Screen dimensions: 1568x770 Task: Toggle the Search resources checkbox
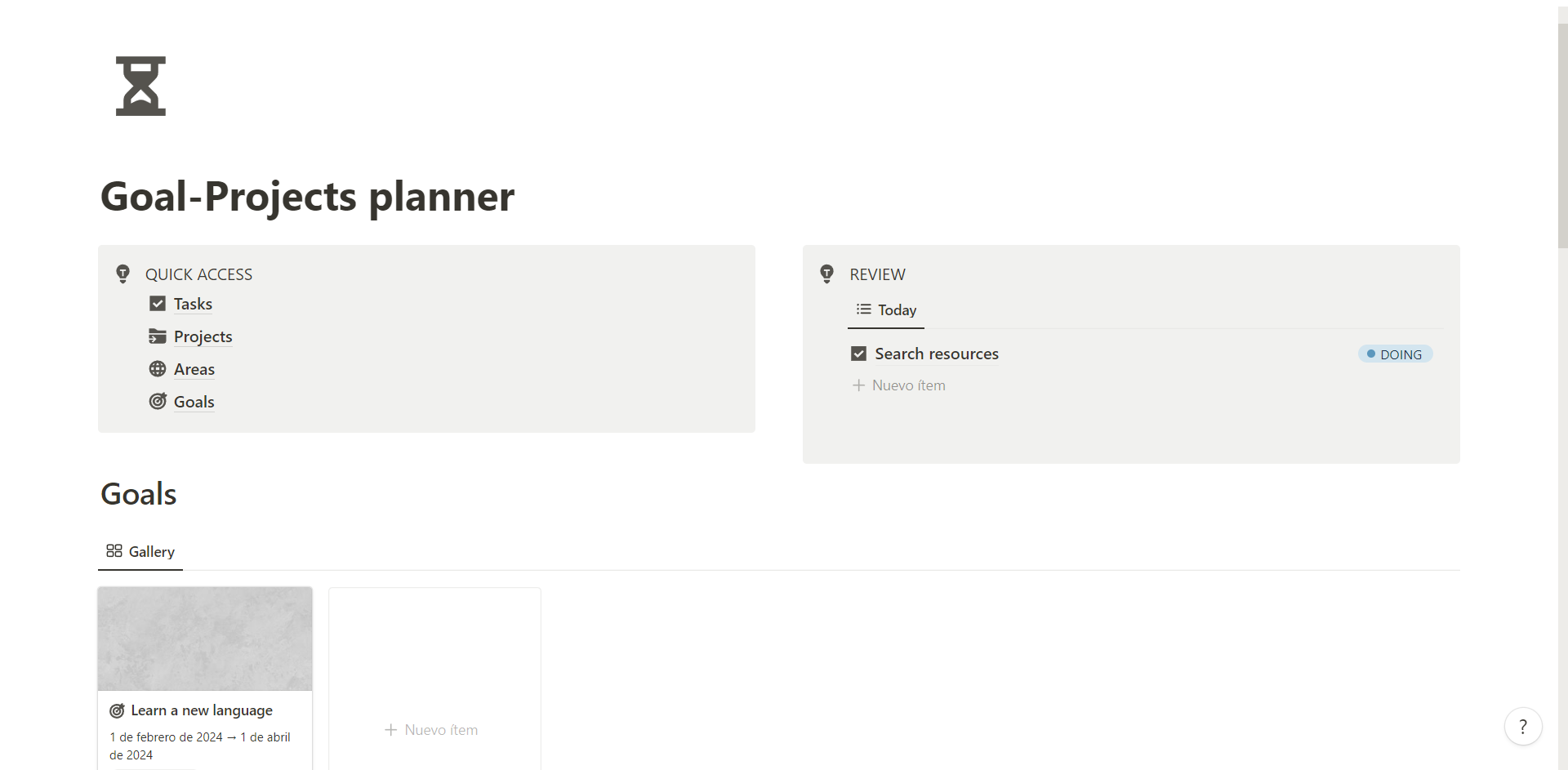(x=858, y=354)
